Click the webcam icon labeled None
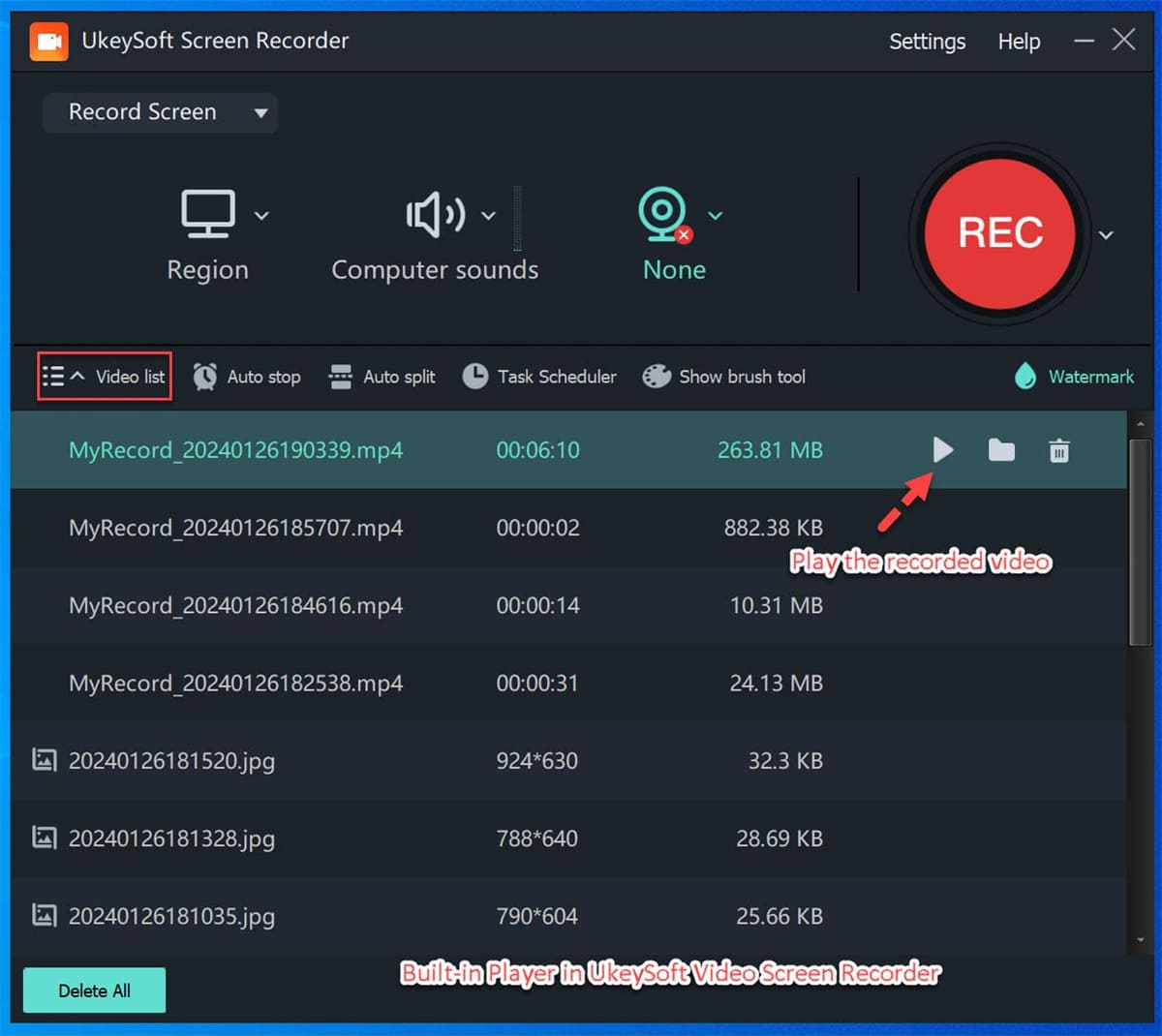This screenshot has width=1162, height=1036. pos(663,214)
